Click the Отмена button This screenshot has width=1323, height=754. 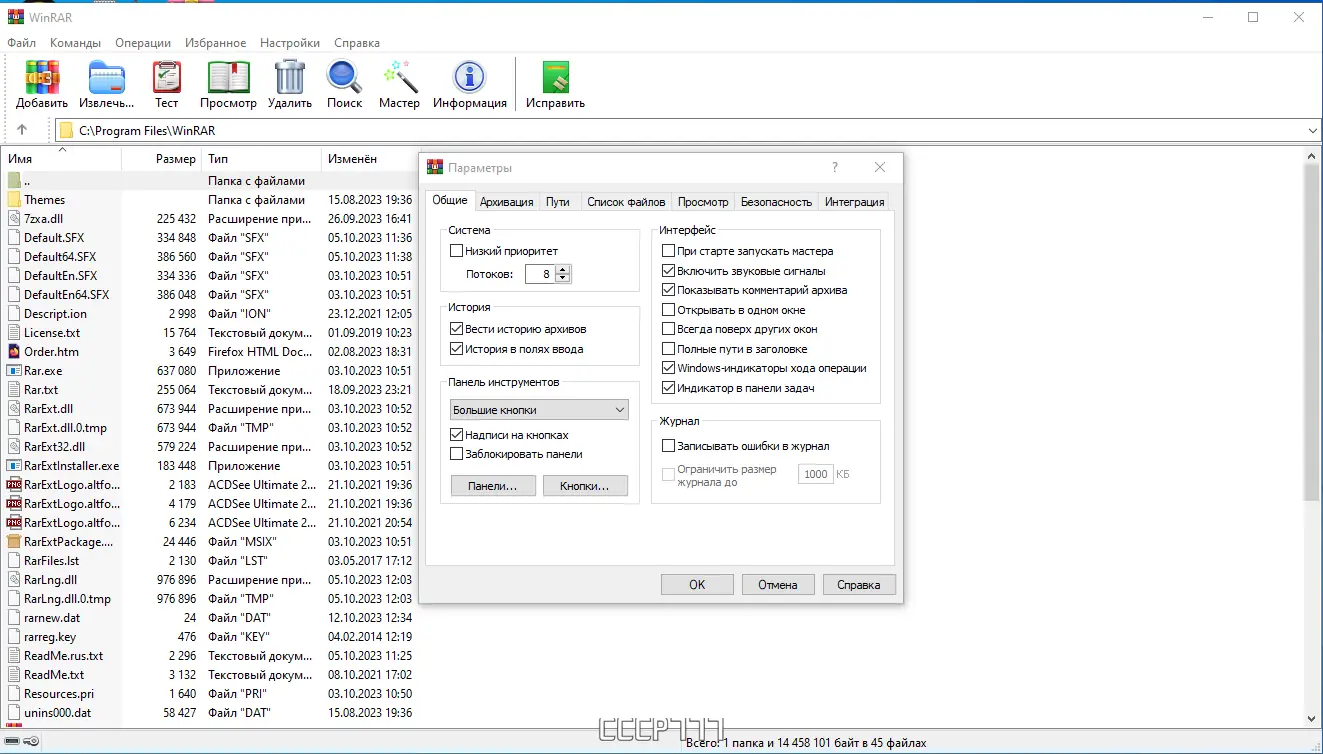pyautogui.click(x=777, y=585)
